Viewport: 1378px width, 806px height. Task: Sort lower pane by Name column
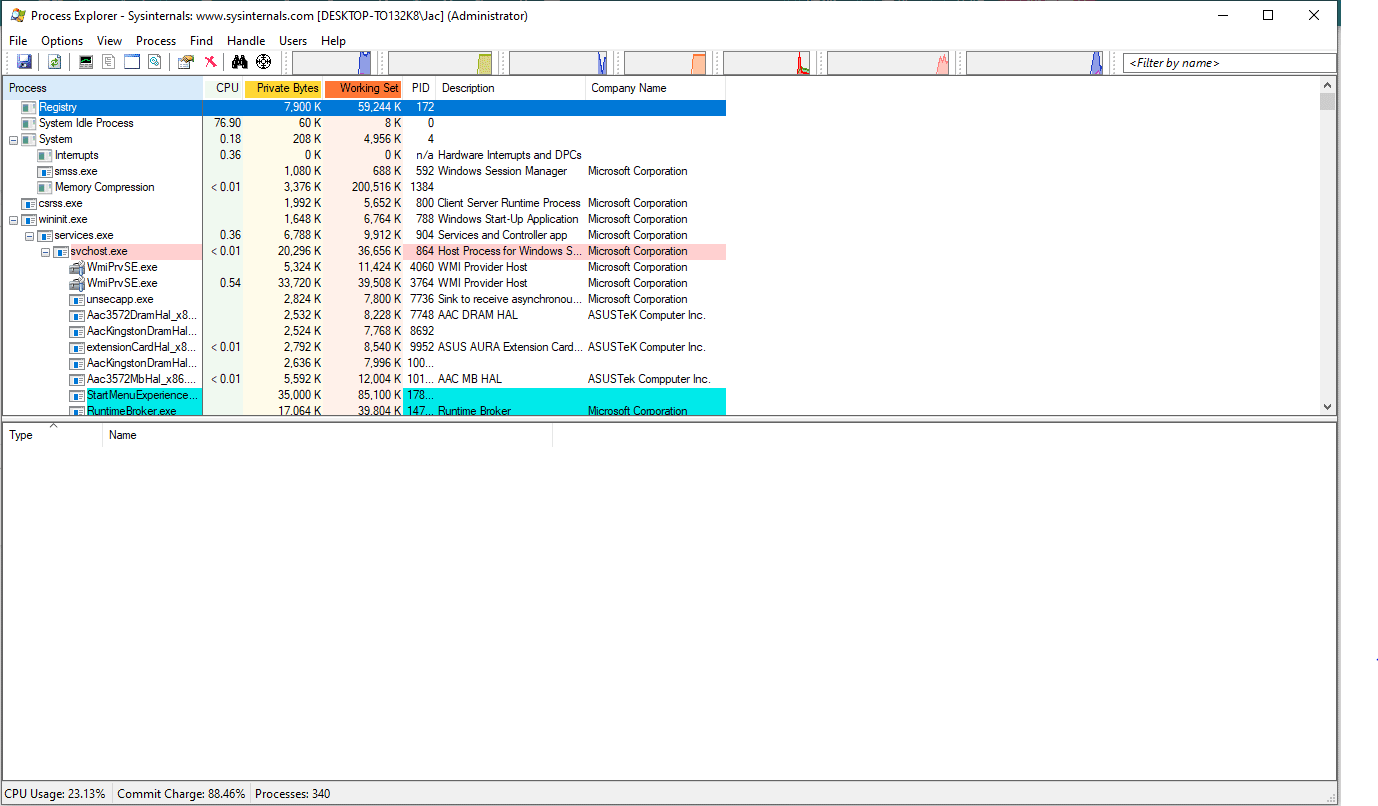click(327, 435)
